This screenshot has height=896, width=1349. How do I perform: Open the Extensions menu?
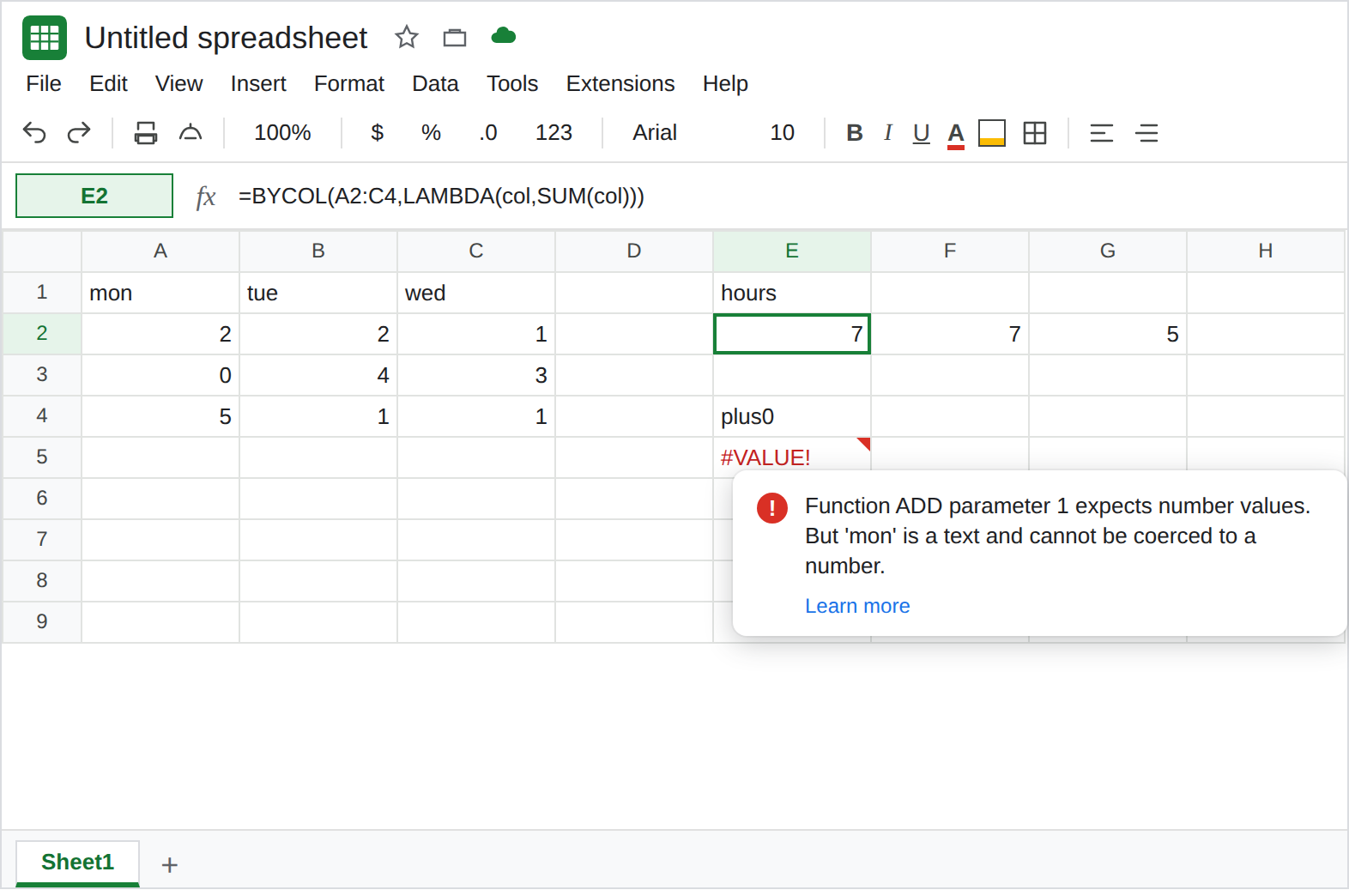pyautogui.click(x=620, y=83)
